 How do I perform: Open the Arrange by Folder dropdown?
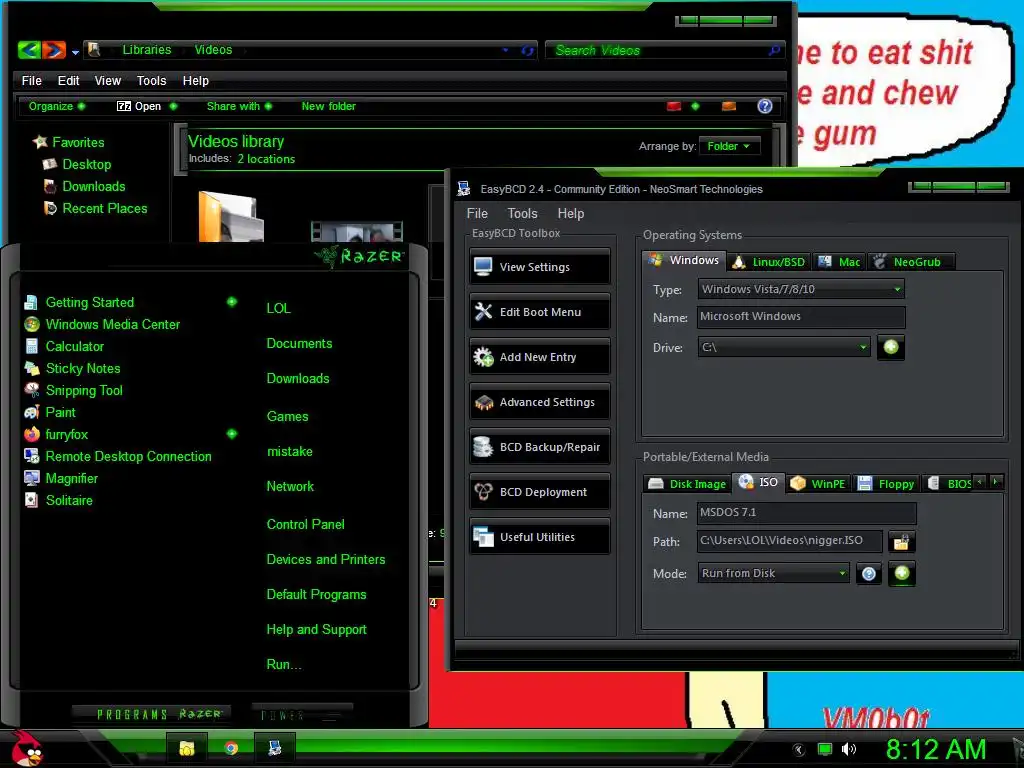click(x=729, y=146)
